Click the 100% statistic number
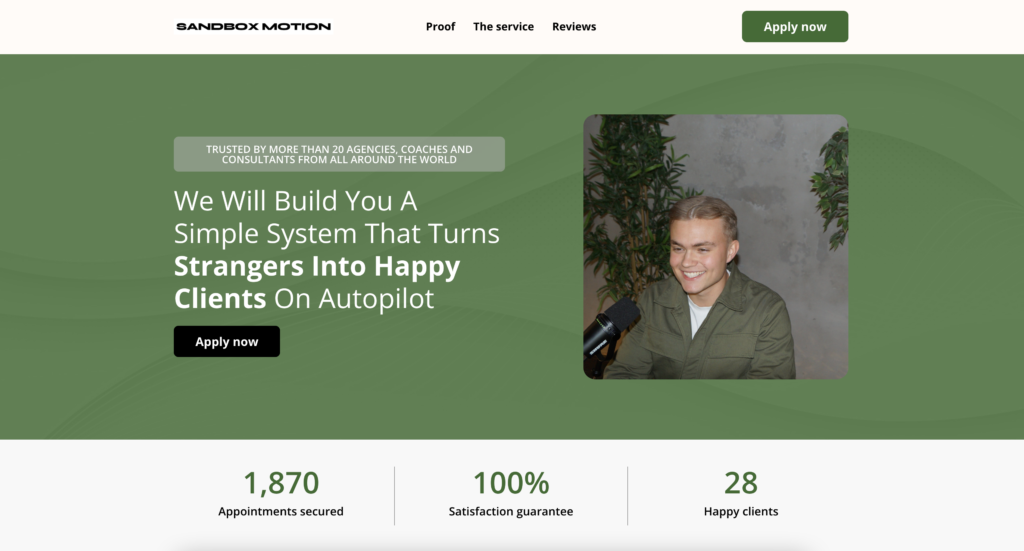1024x551 pixels. 511,483
